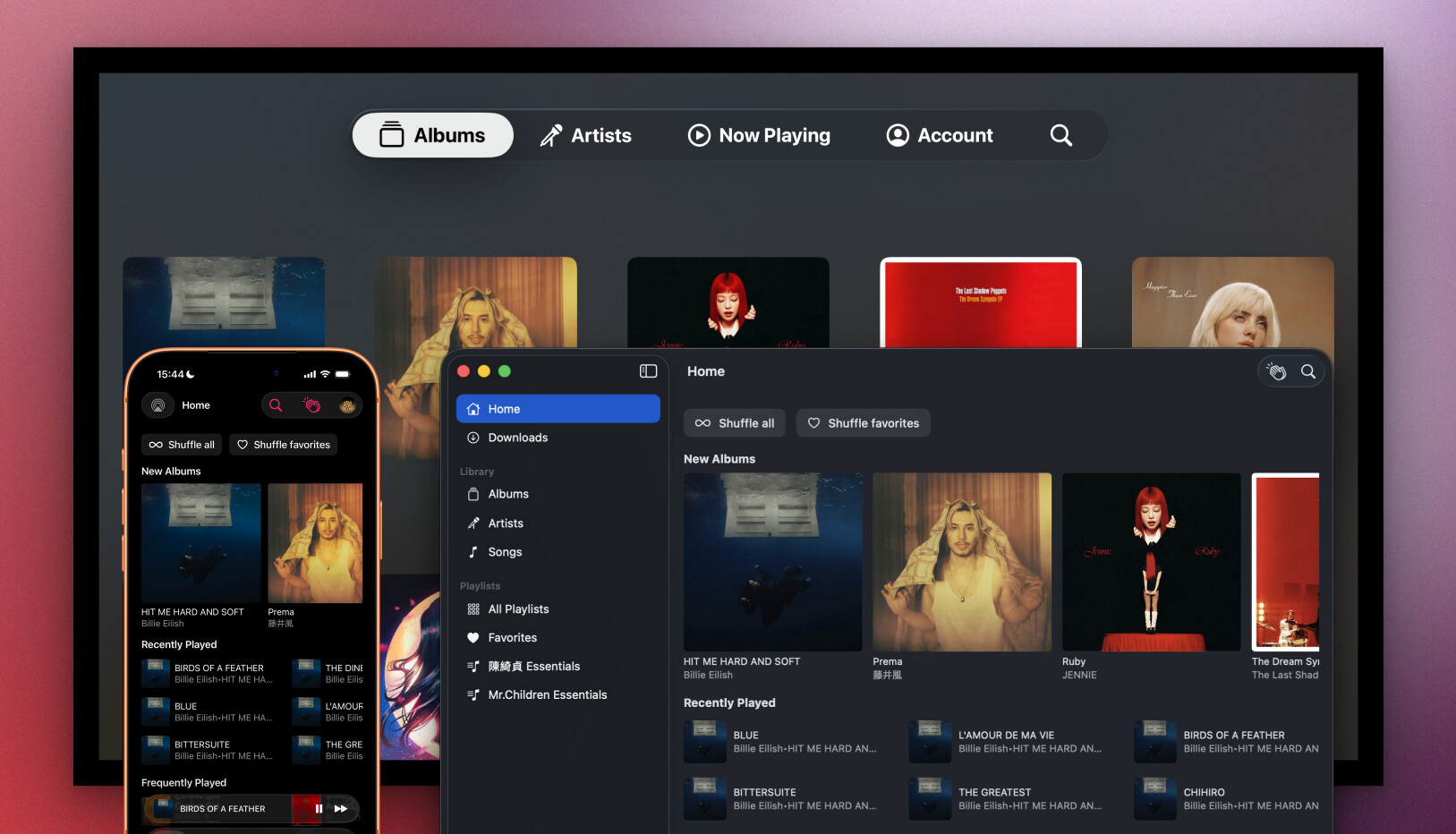The height and width of the screenshot is (834, 1456).
Task: Open Downloads in the Mac sidebar
Action: click(x=517, y=438)
